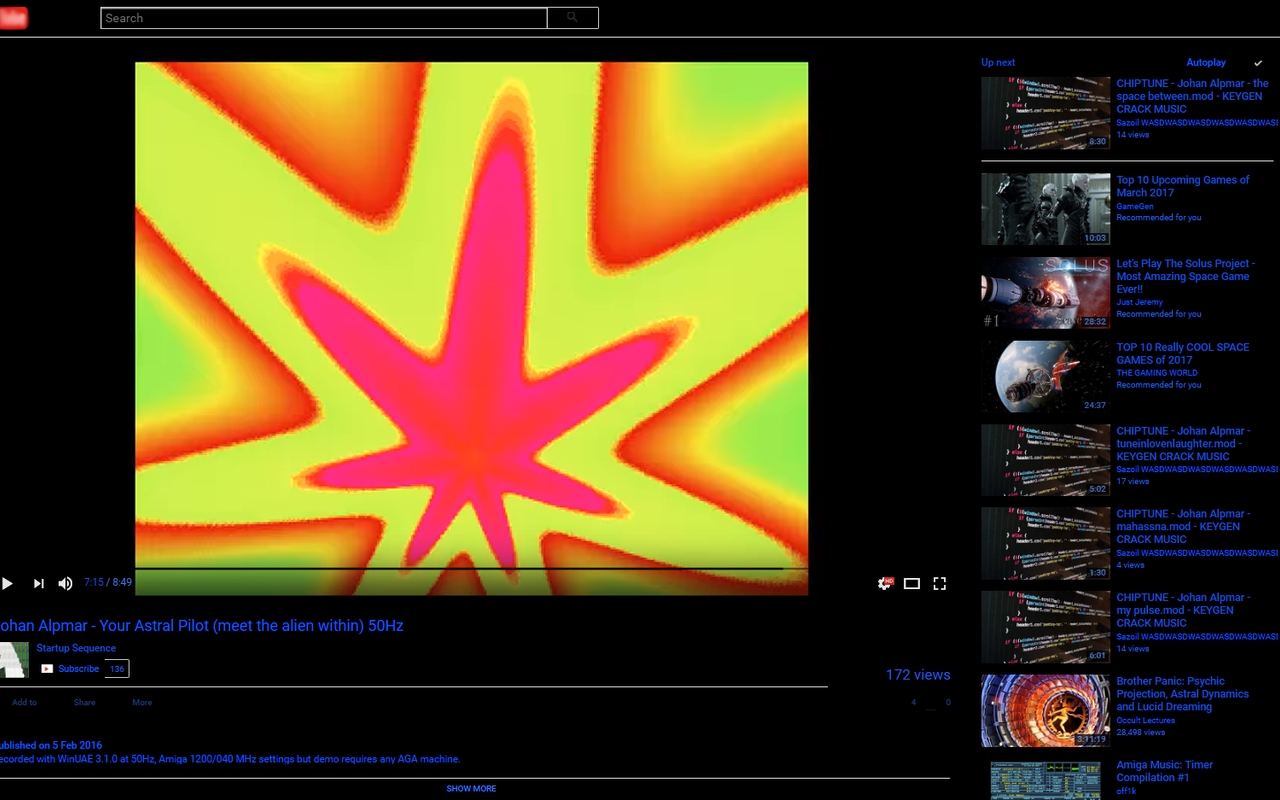This screenshot has height=800, width=1280.
Task: Open THE GAMING WORLD channel link
Action: (1158, 373)
